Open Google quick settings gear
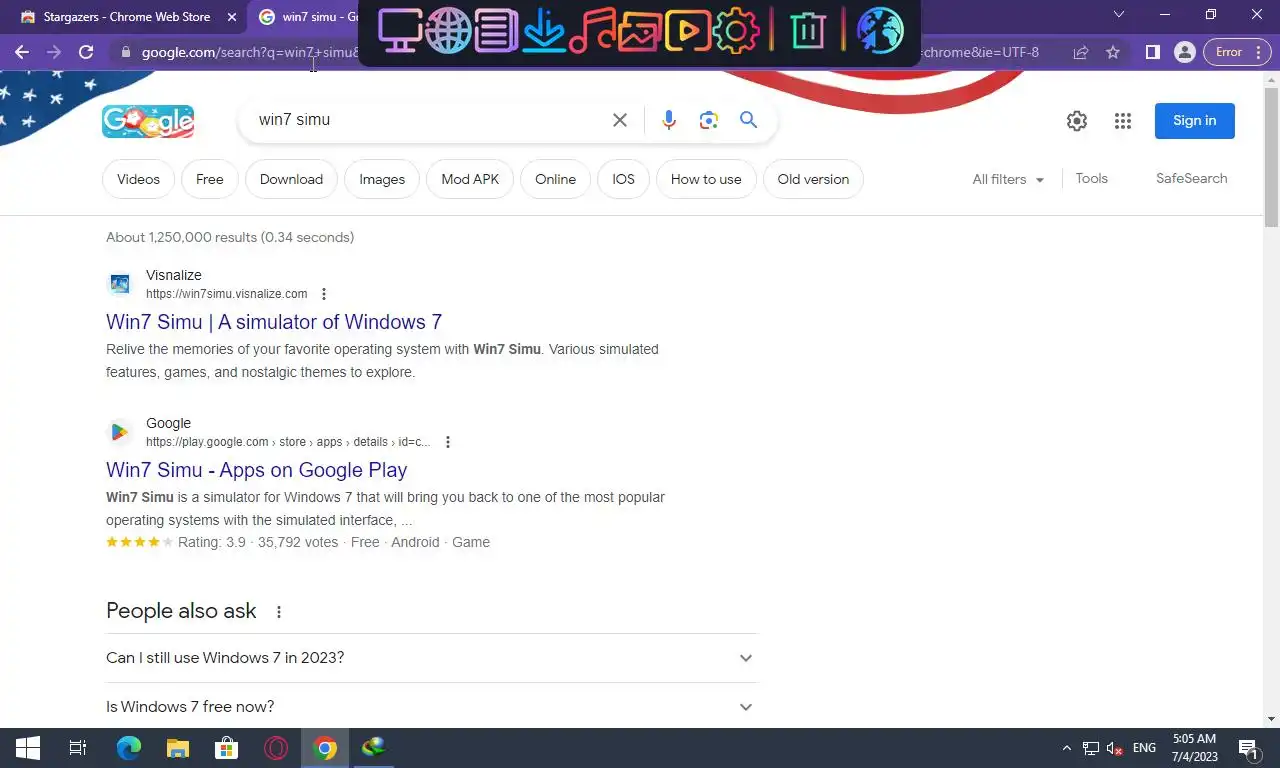Viewport: 1280px width, 768px height. coord(1077,121)
